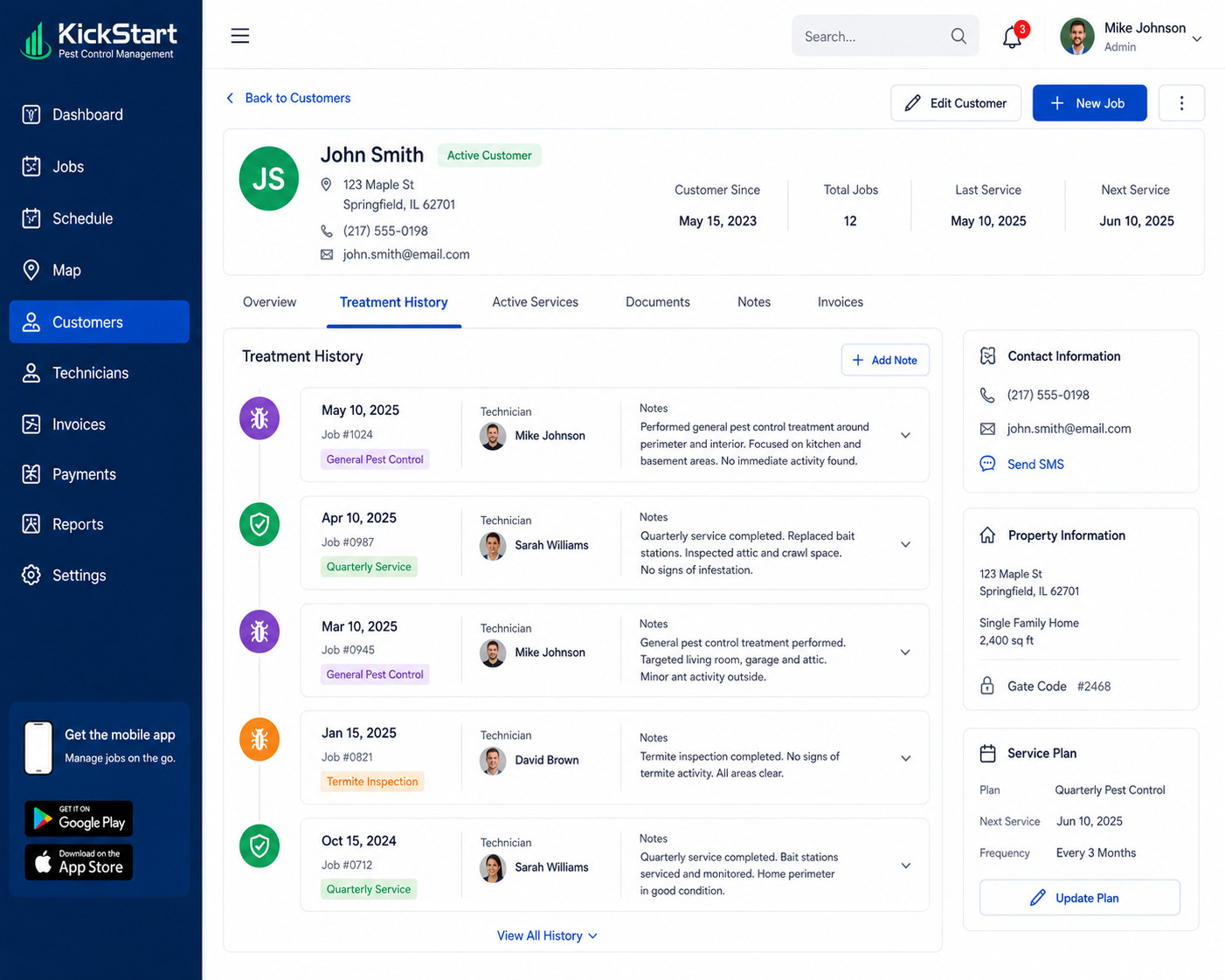Click the Contact Information card icon

[x=987, y=356]
